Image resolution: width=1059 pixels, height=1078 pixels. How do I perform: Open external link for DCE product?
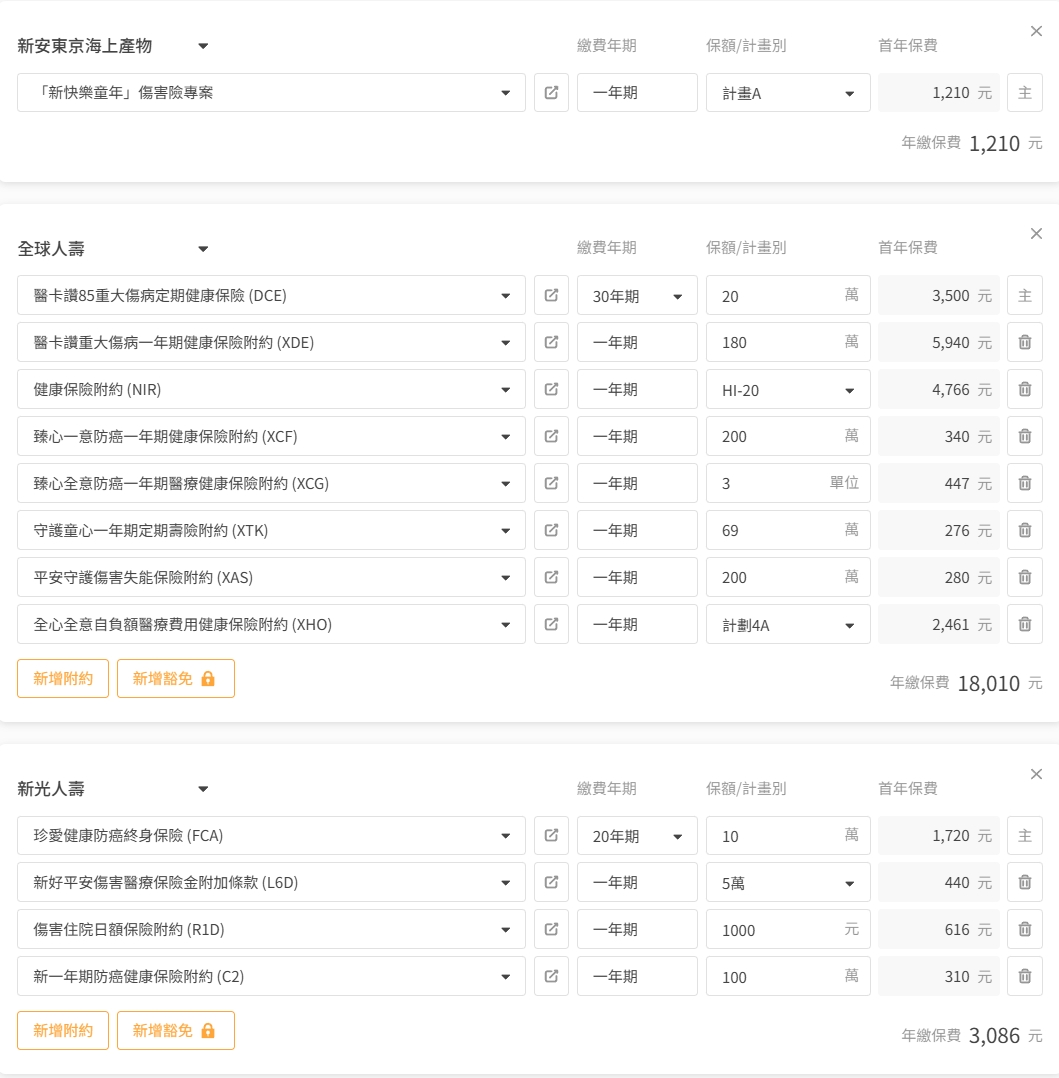click(x=552, y=296)
